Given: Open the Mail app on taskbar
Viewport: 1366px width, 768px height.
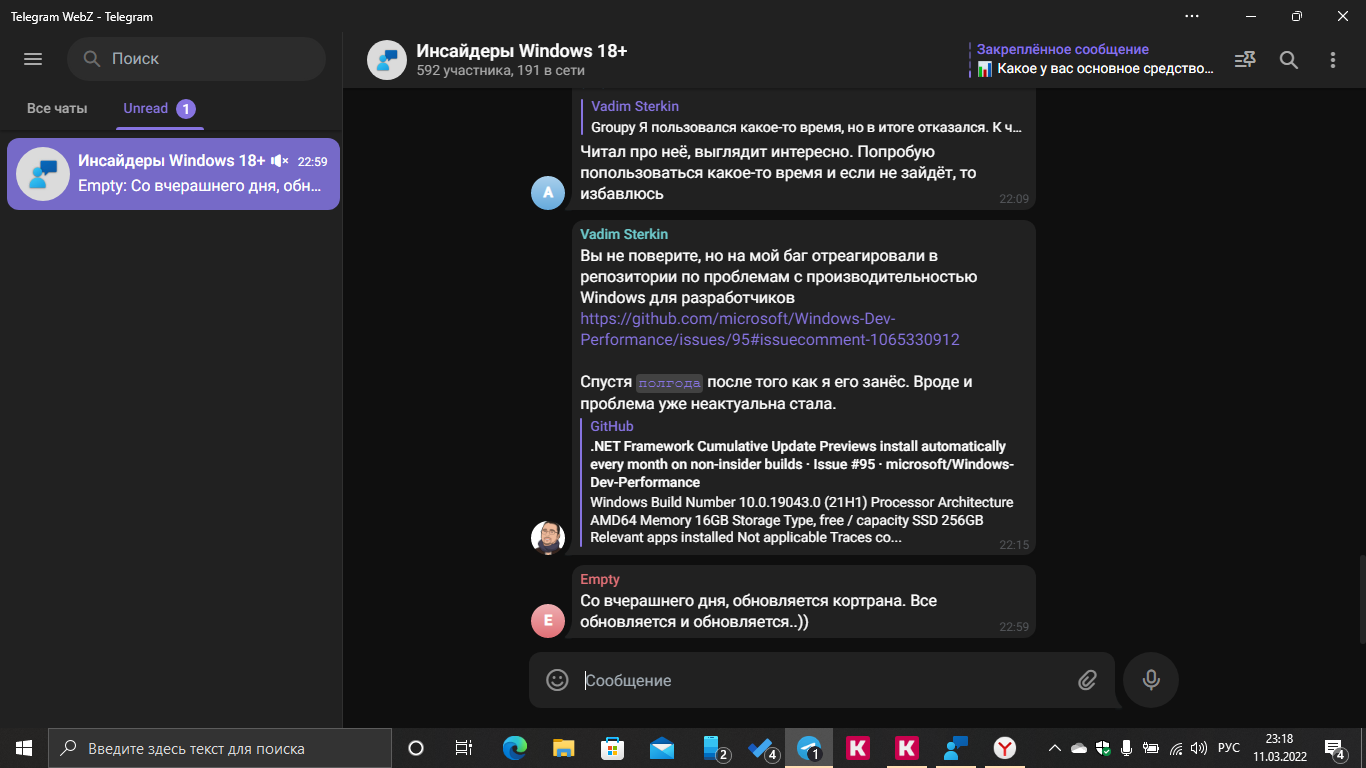Looking at the screenshot, I should (661, 748).
